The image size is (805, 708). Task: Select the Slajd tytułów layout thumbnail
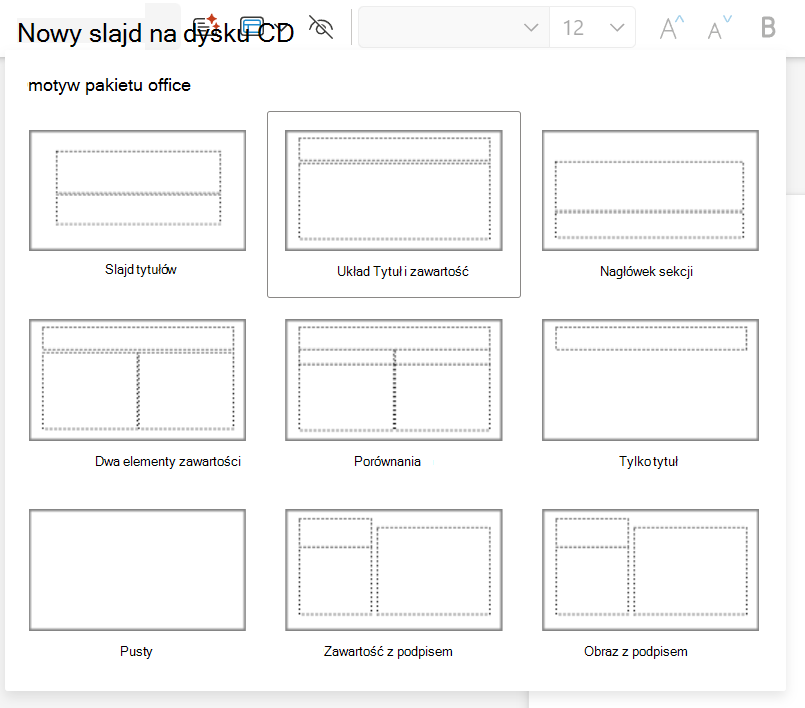[138, 190]
